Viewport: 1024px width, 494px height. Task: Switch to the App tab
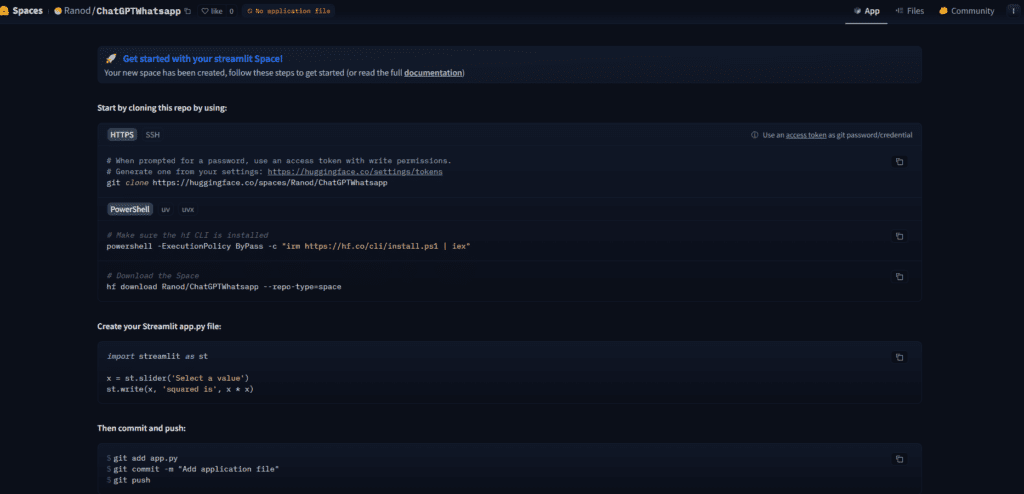(867, 11)
